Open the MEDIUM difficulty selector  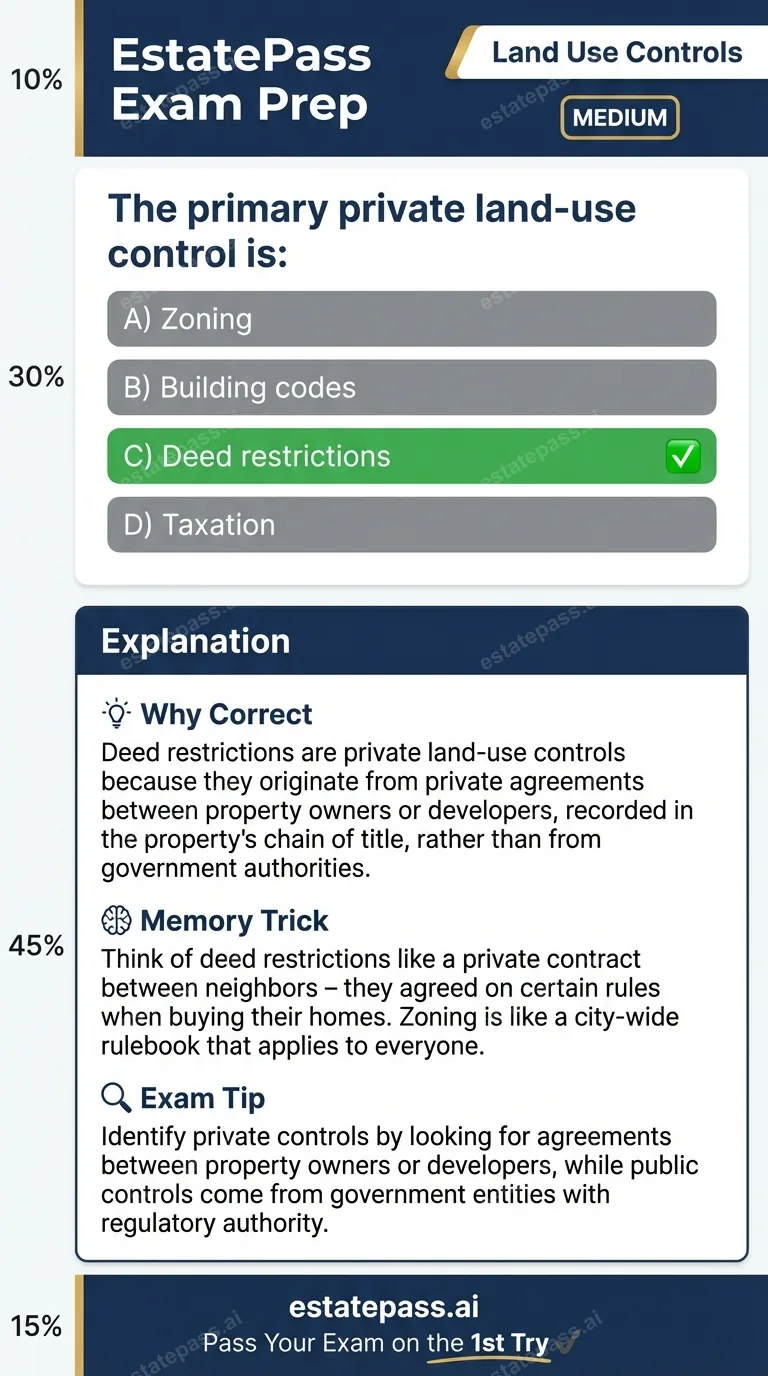tap(619, 117)
